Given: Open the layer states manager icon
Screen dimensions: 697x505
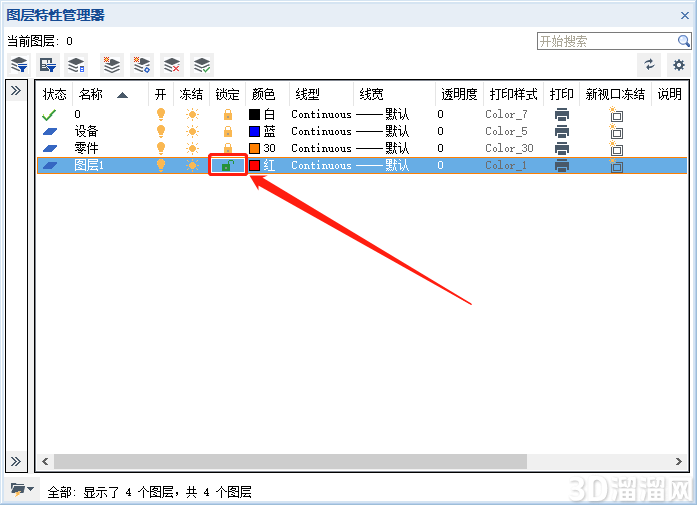Looking at the screenshot, I should pos(76,65).
